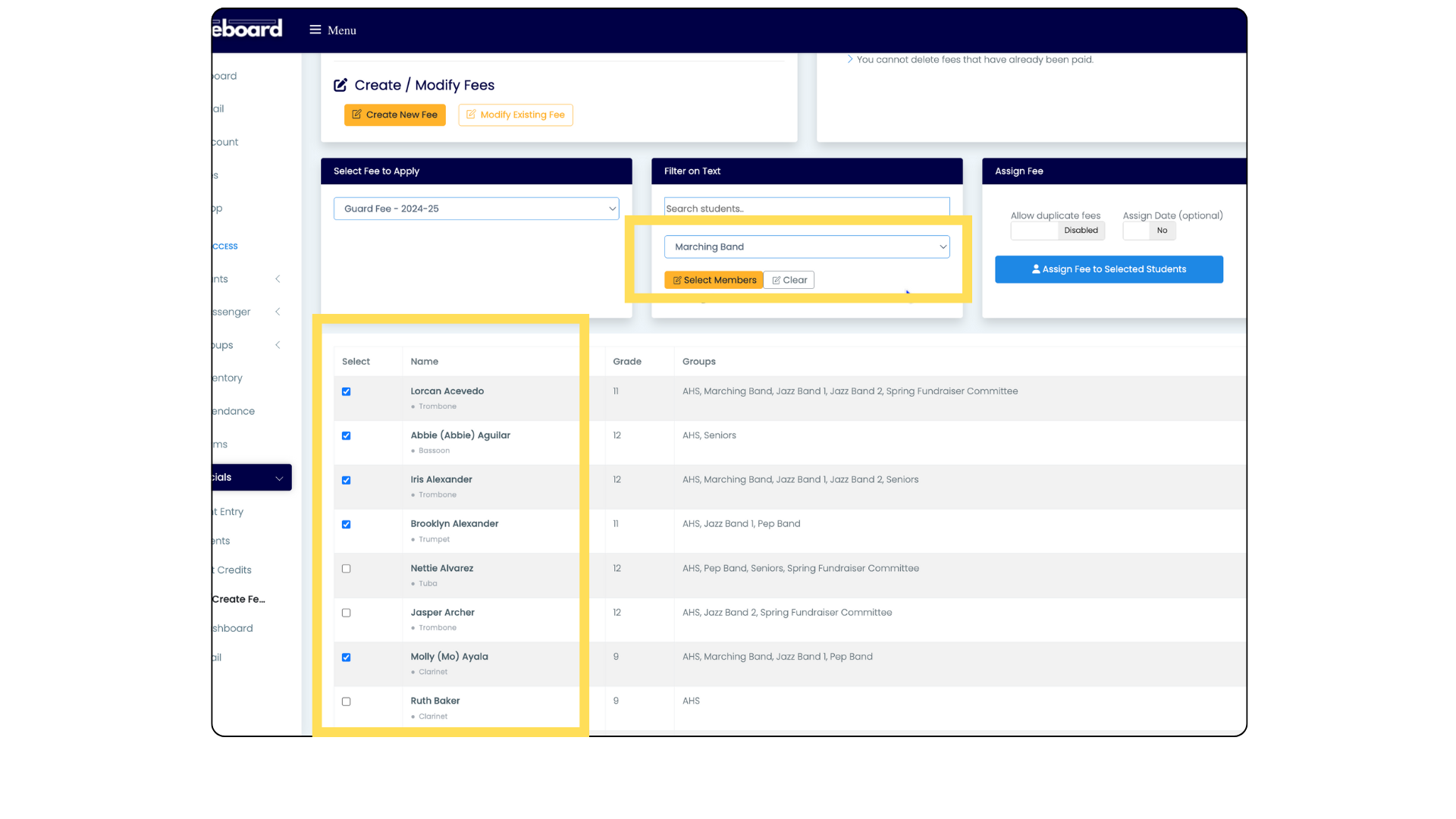Viewport: 1456px width, 819px height.
Task: Click the Clear filter button
Action: coord(789,280)
